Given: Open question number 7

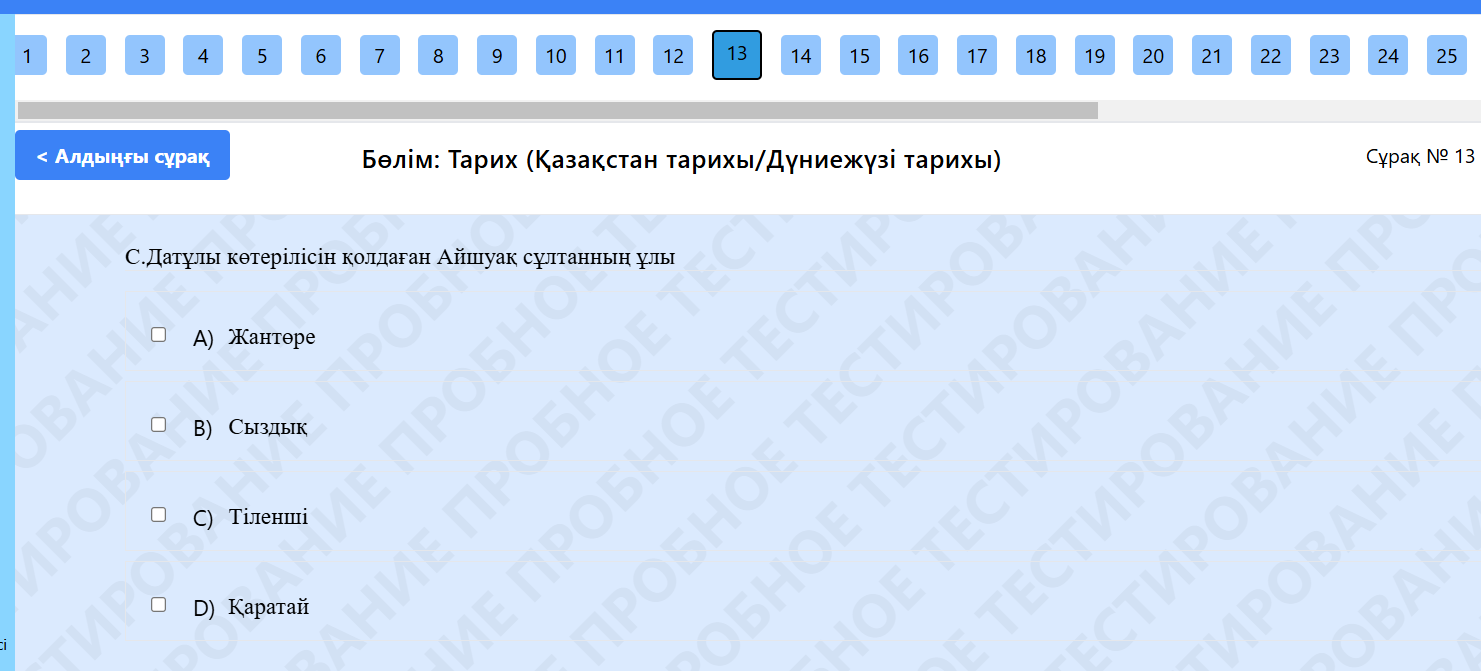Looking at the screenshot, I should pos(380,55).
